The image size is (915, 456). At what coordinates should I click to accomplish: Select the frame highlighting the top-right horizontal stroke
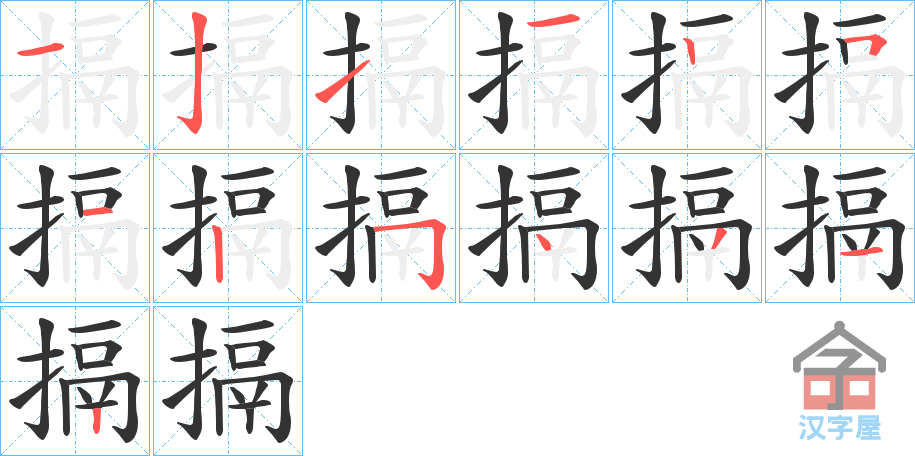tap(534, 75)
